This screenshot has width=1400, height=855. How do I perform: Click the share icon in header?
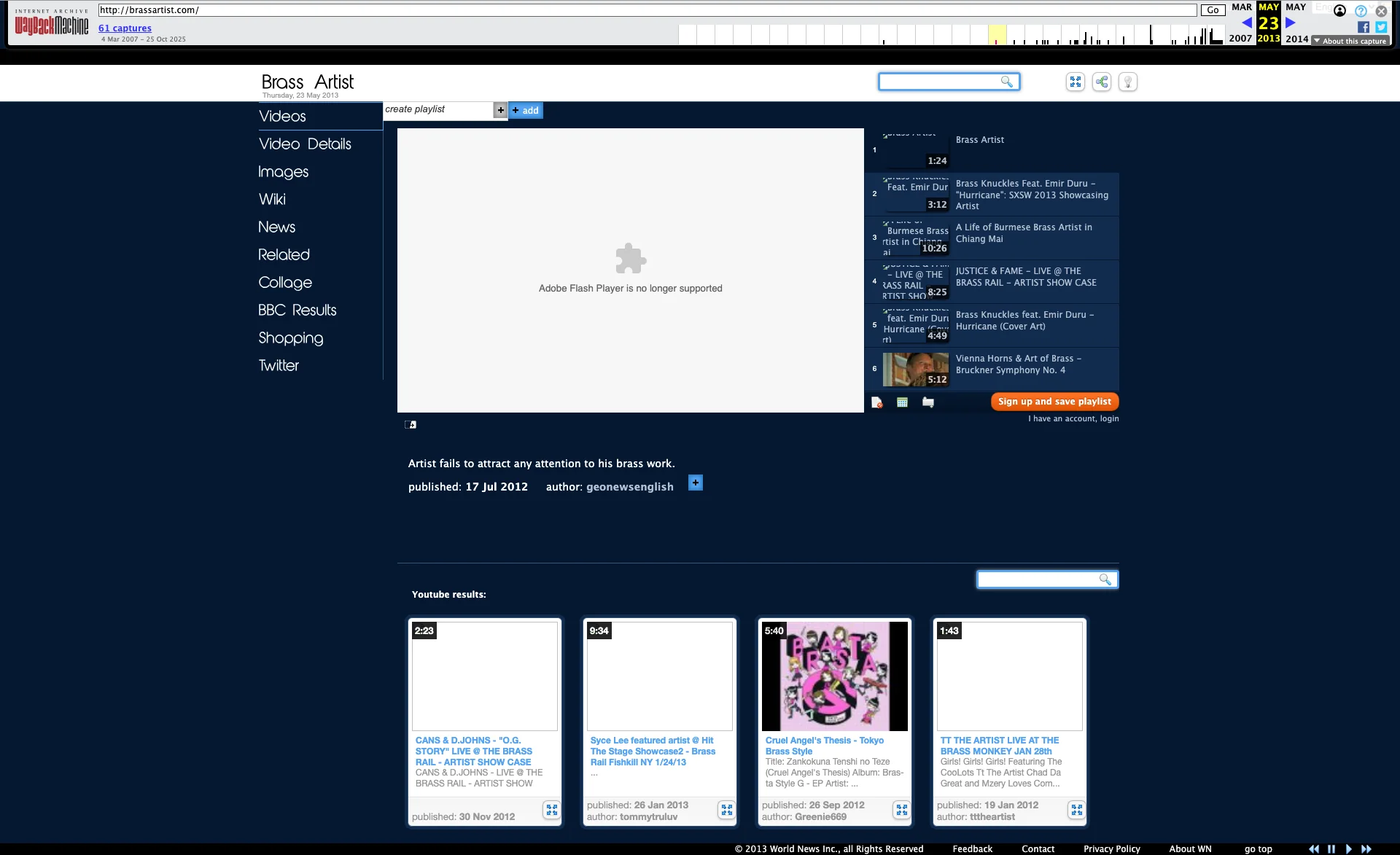[1101, 82]
